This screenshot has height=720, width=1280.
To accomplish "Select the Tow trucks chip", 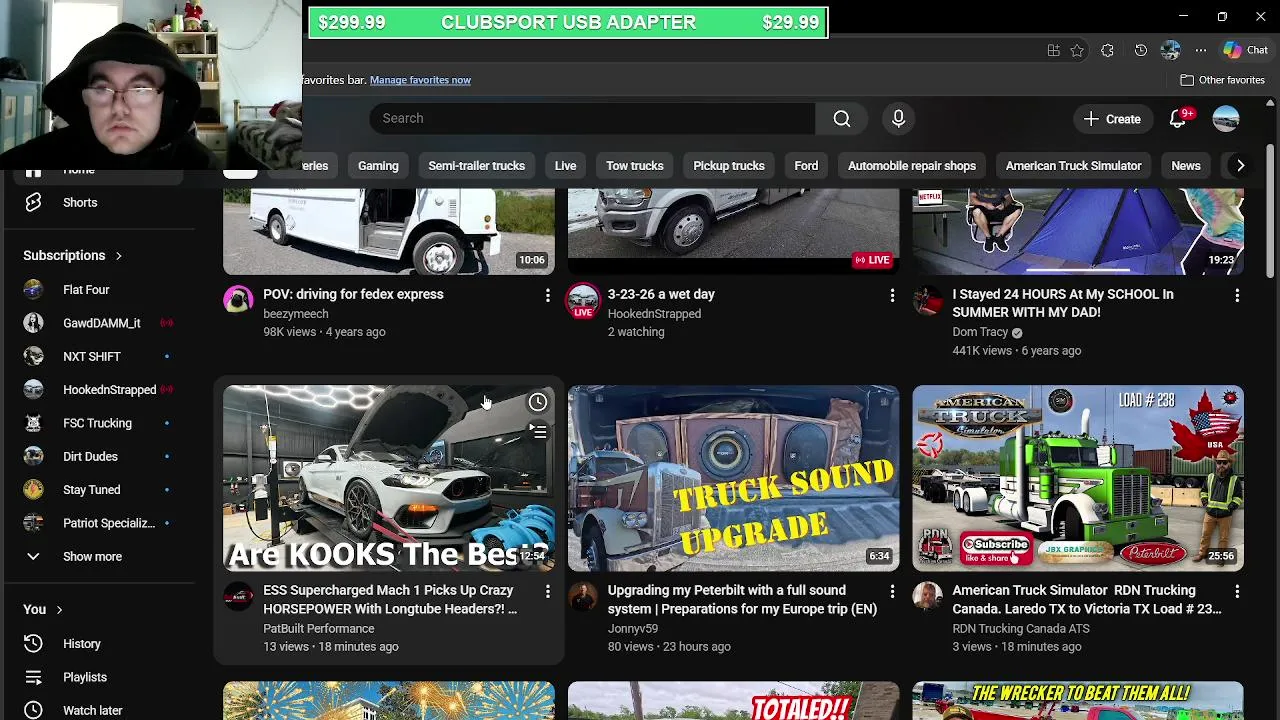I will tap(634, 166).
